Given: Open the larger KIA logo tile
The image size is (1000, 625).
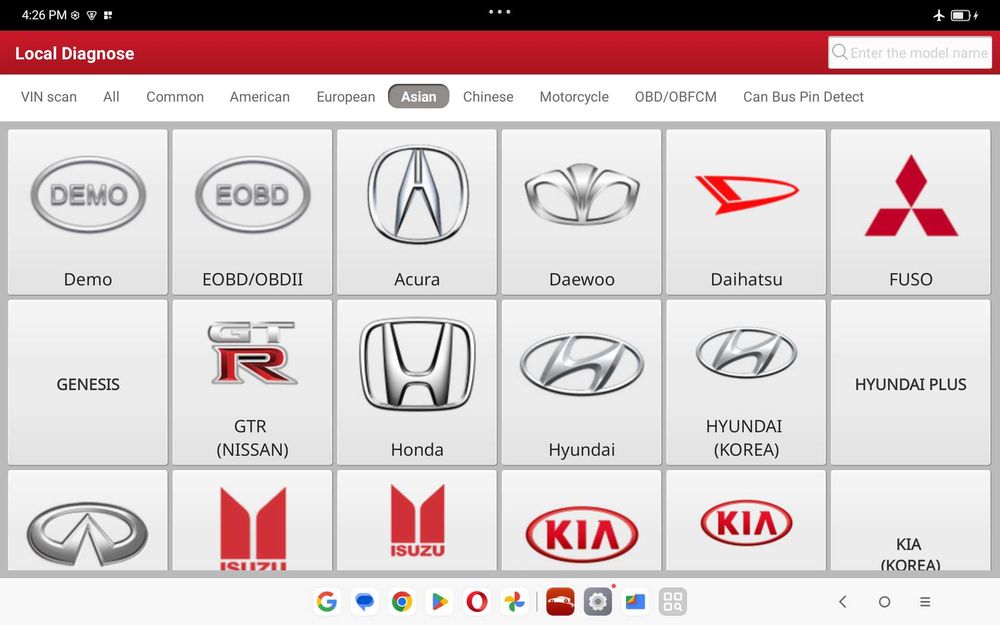Looking at the screenshot, I should click(x=582, y=520).
